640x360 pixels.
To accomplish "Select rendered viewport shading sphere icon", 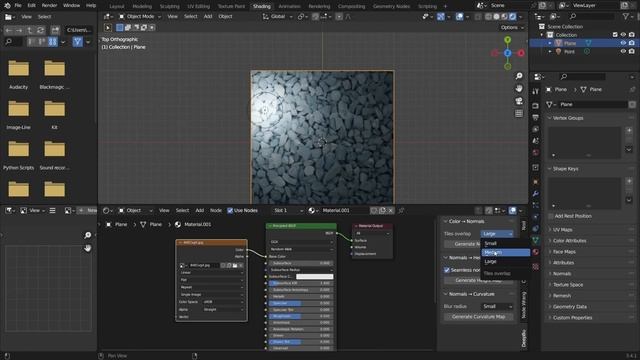I will [x=512, y=17].
